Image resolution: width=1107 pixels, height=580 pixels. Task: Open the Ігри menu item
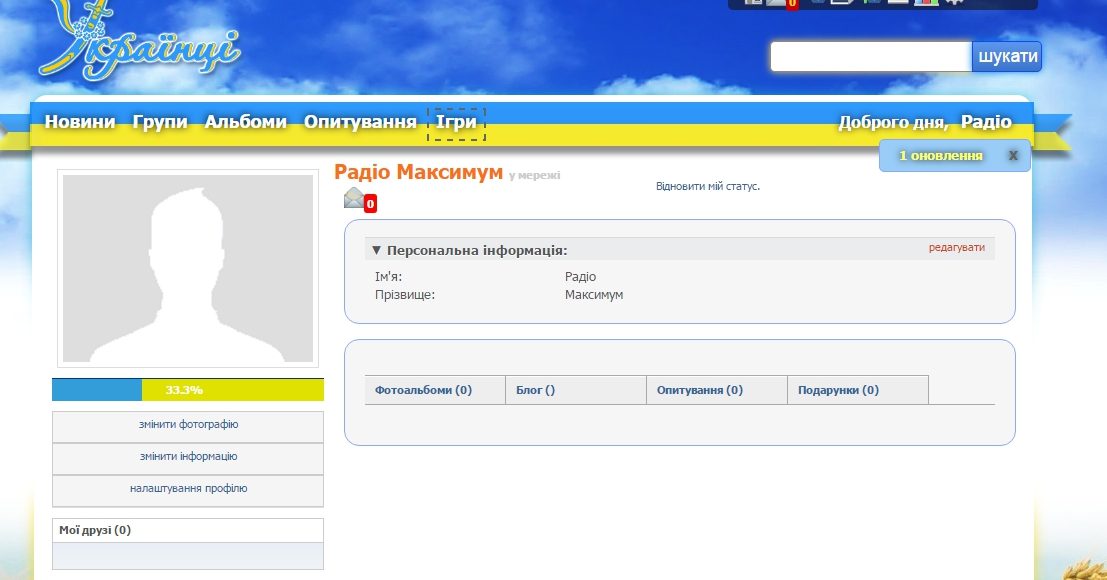pos(456,123)
